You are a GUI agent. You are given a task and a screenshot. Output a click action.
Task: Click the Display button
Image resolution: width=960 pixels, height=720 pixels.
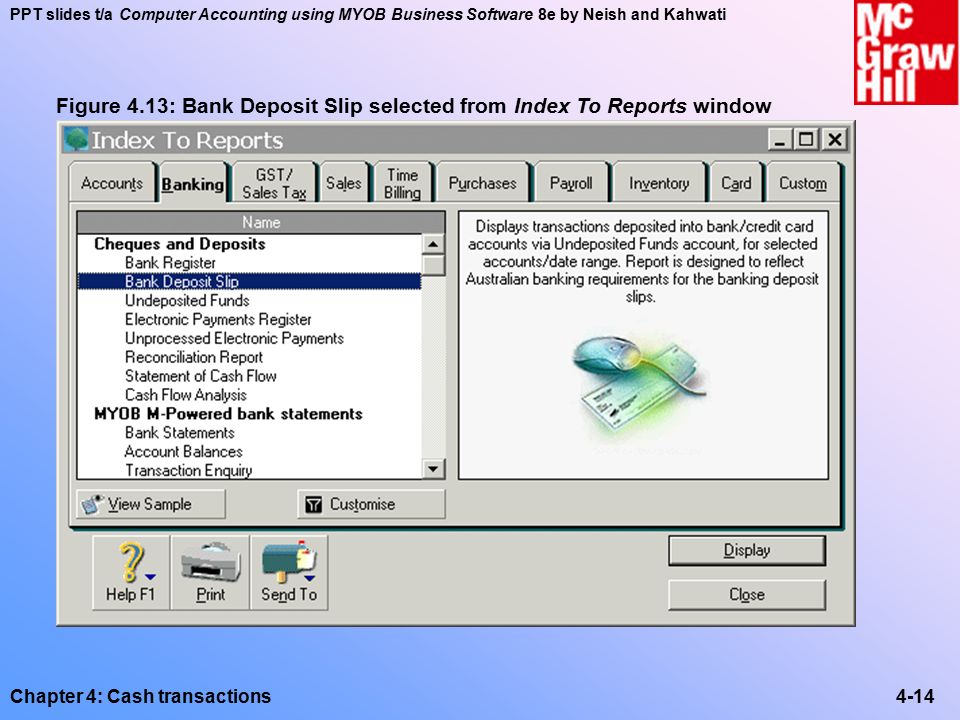coord(747,550)
